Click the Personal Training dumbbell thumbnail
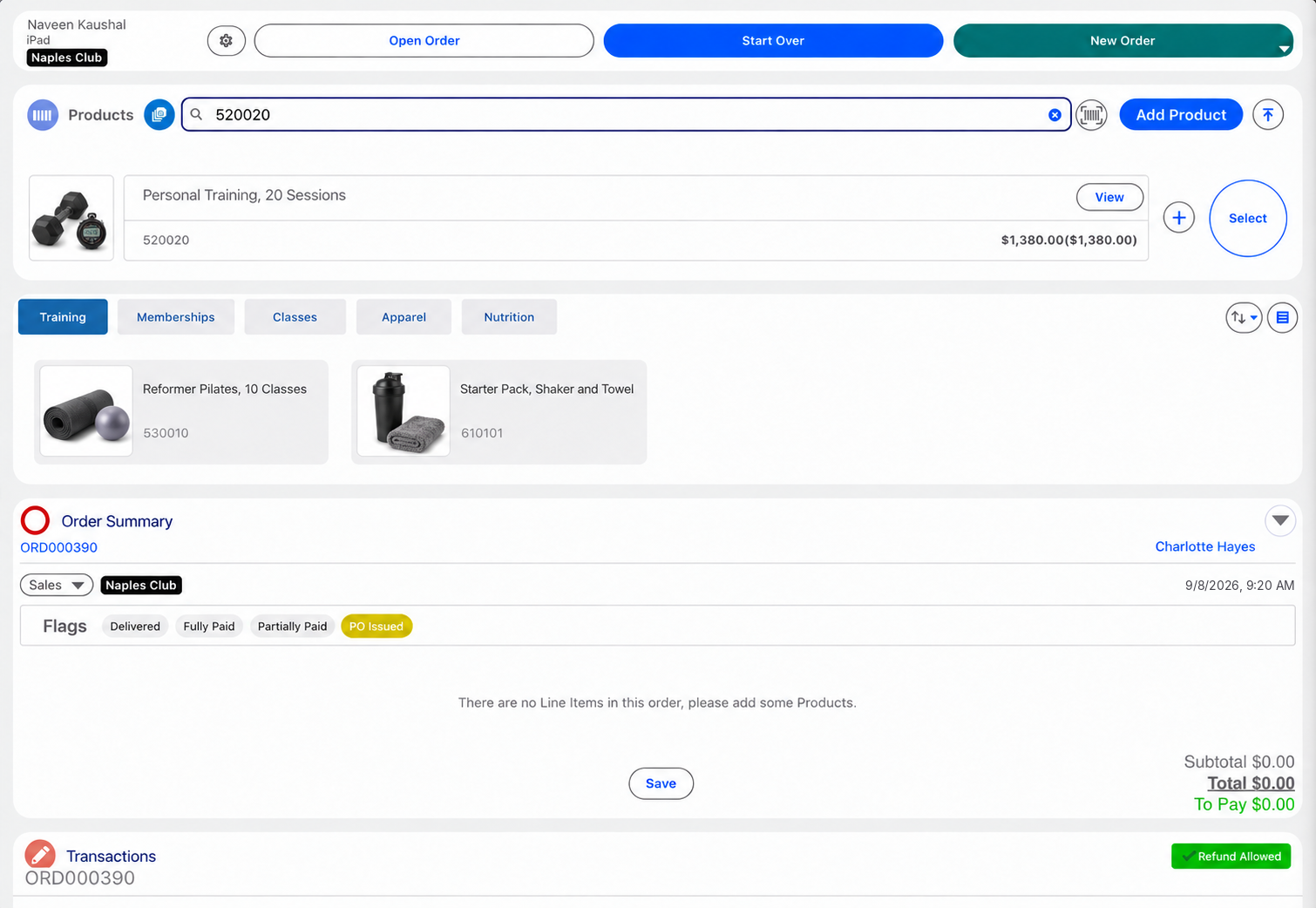The width and height of the screenshot is (1316, 908). tap(71, 218)
